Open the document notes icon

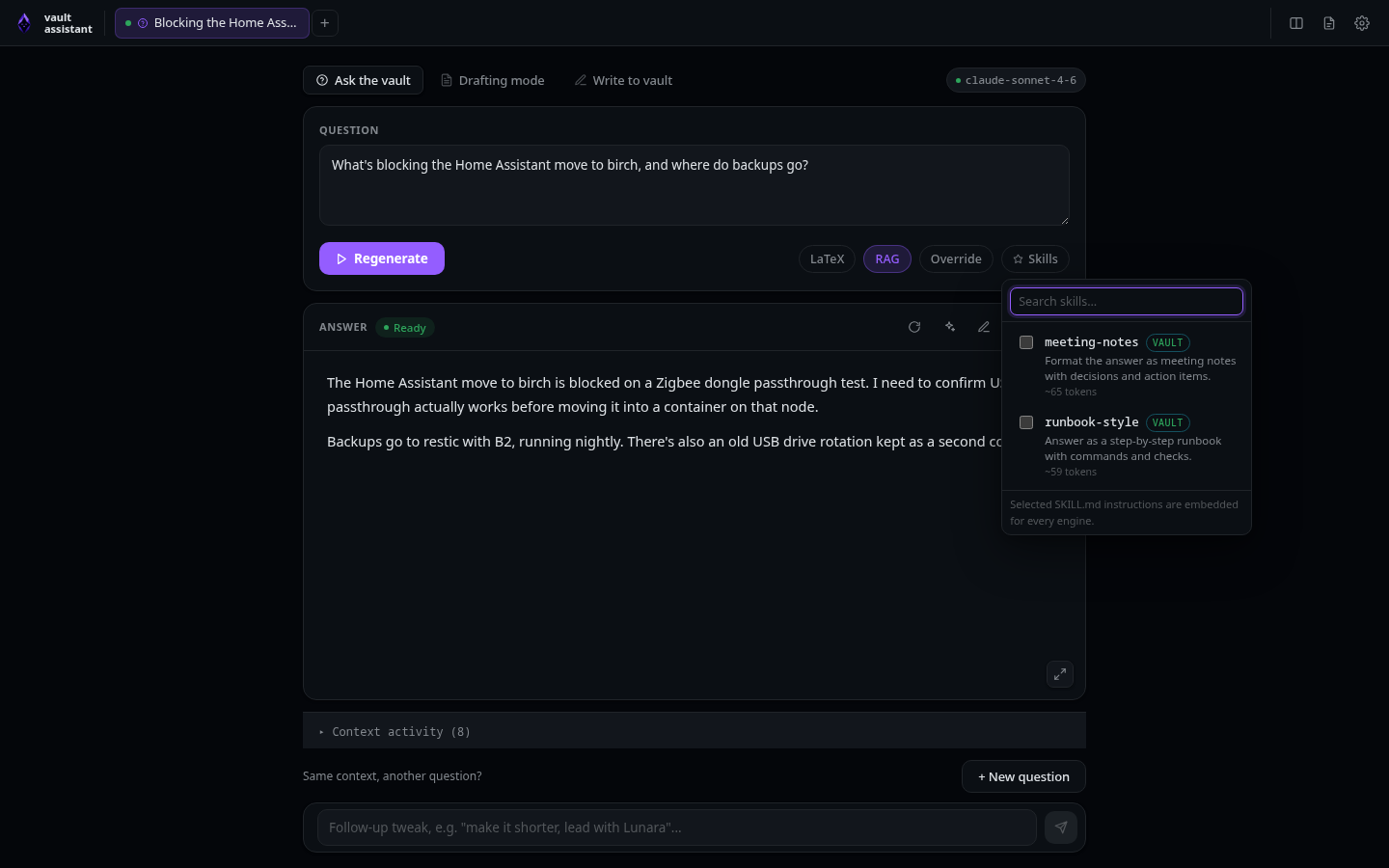coord(1329,23)
